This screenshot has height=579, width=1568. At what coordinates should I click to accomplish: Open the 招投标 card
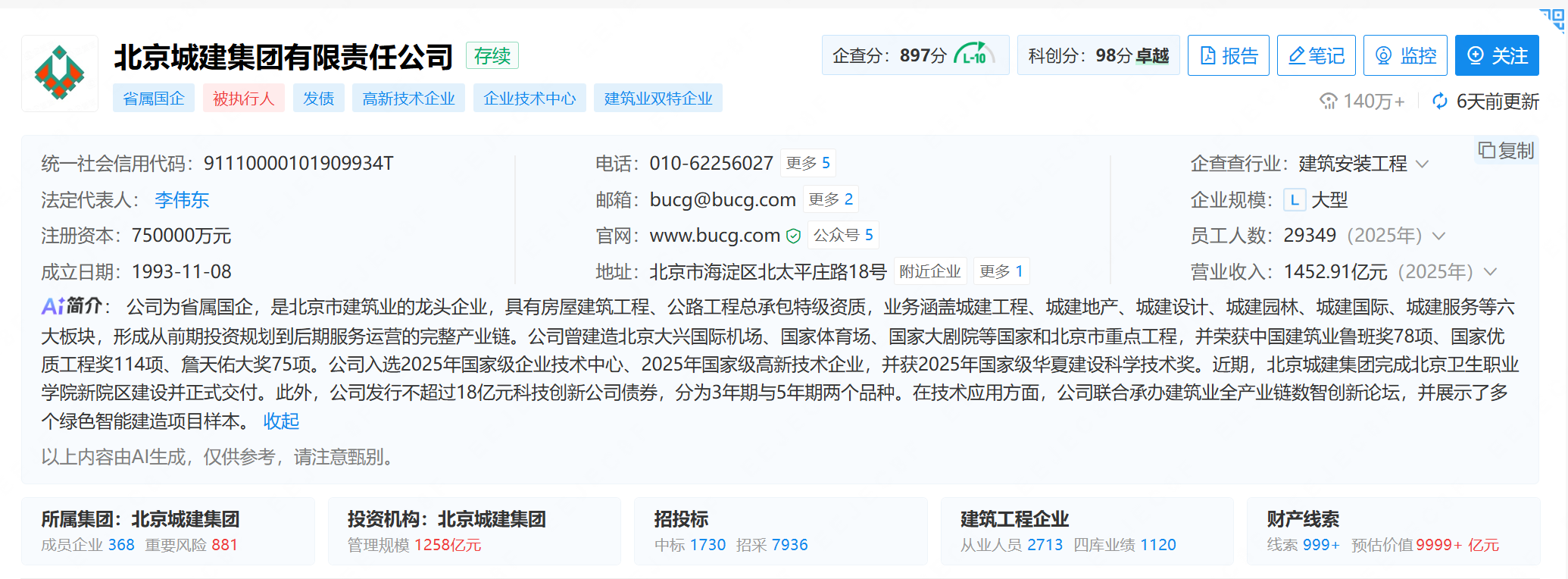tap(781, 531)
